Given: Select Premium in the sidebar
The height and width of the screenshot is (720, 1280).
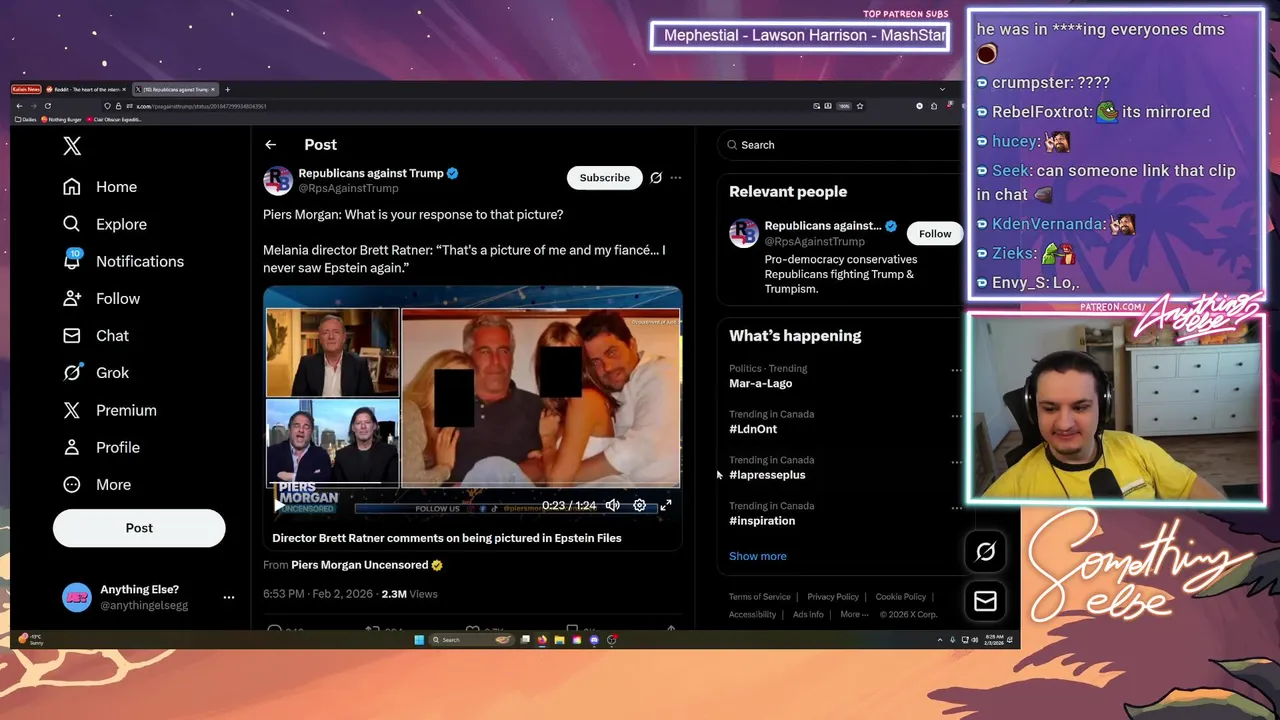Looking at the screenshot, I should pos(109,410).
